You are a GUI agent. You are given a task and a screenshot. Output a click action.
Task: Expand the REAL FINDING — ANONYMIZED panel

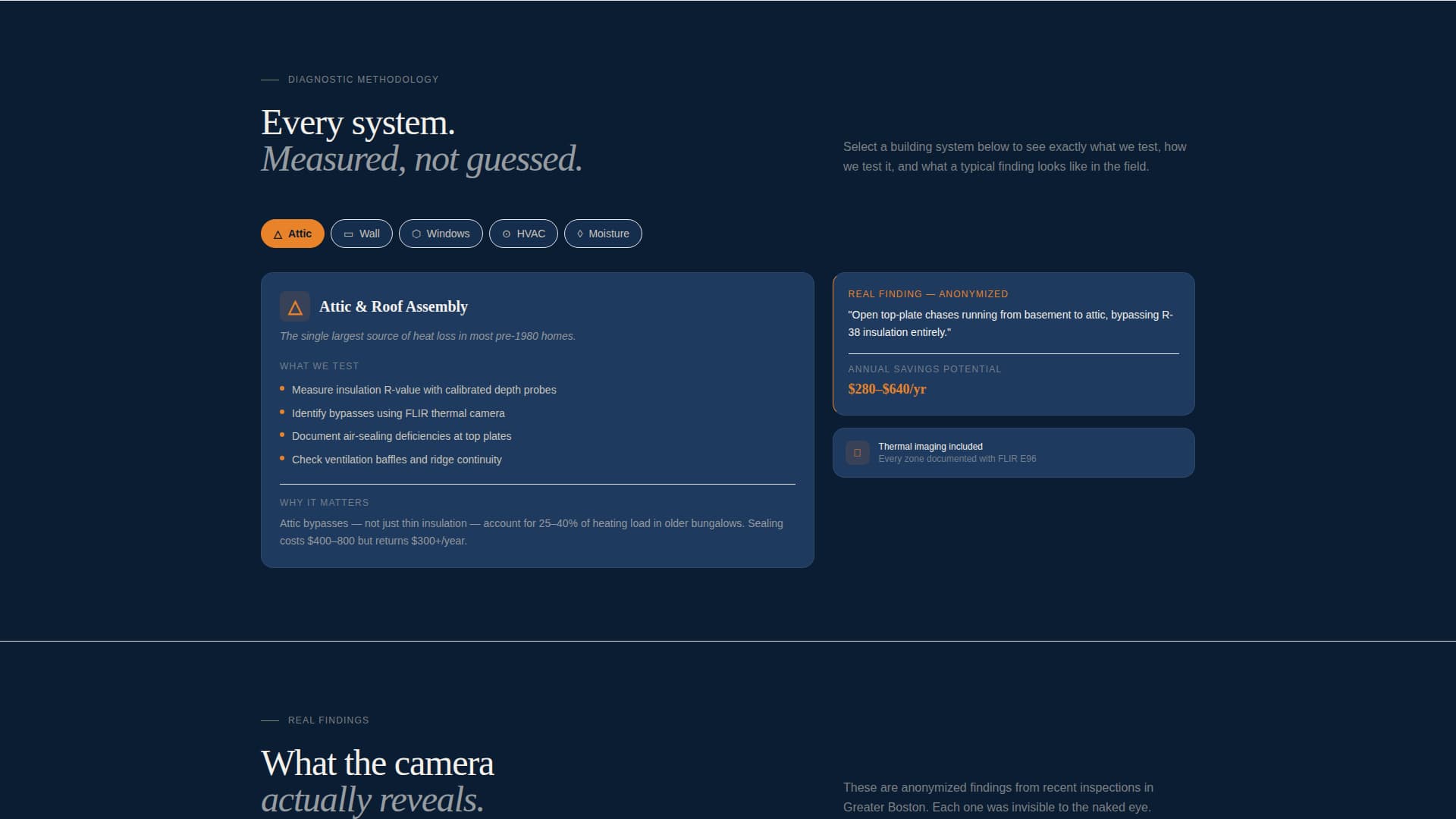tap(1013, 344)
